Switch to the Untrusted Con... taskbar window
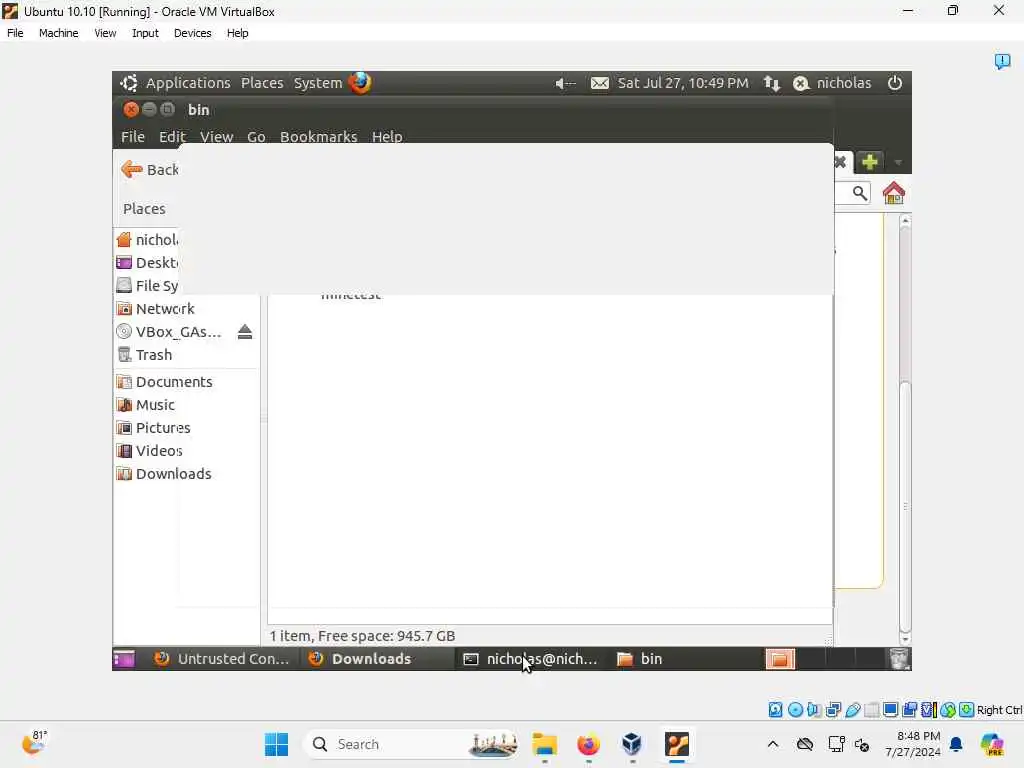The height and width of the screenshot is (768, 1024). click(222, 659)
